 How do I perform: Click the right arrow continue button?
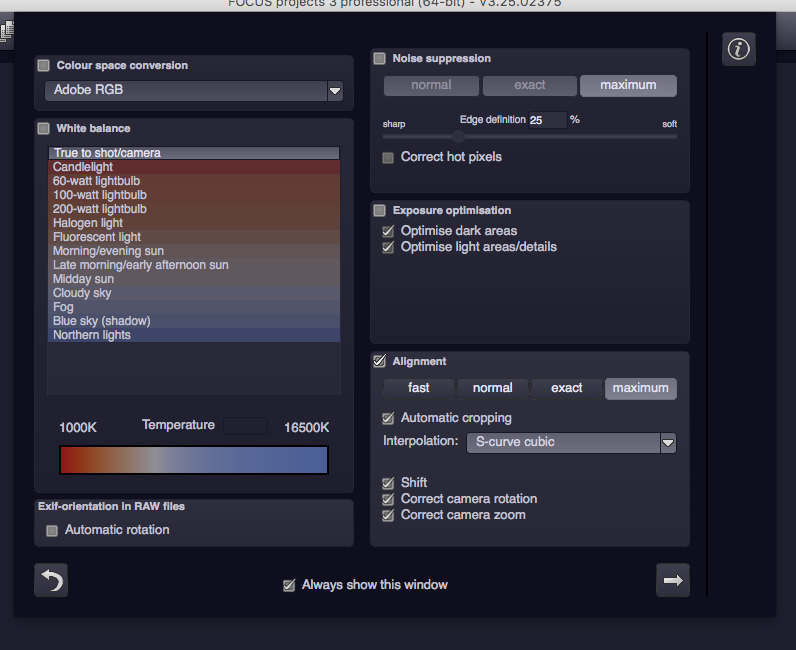click(673, 580)
